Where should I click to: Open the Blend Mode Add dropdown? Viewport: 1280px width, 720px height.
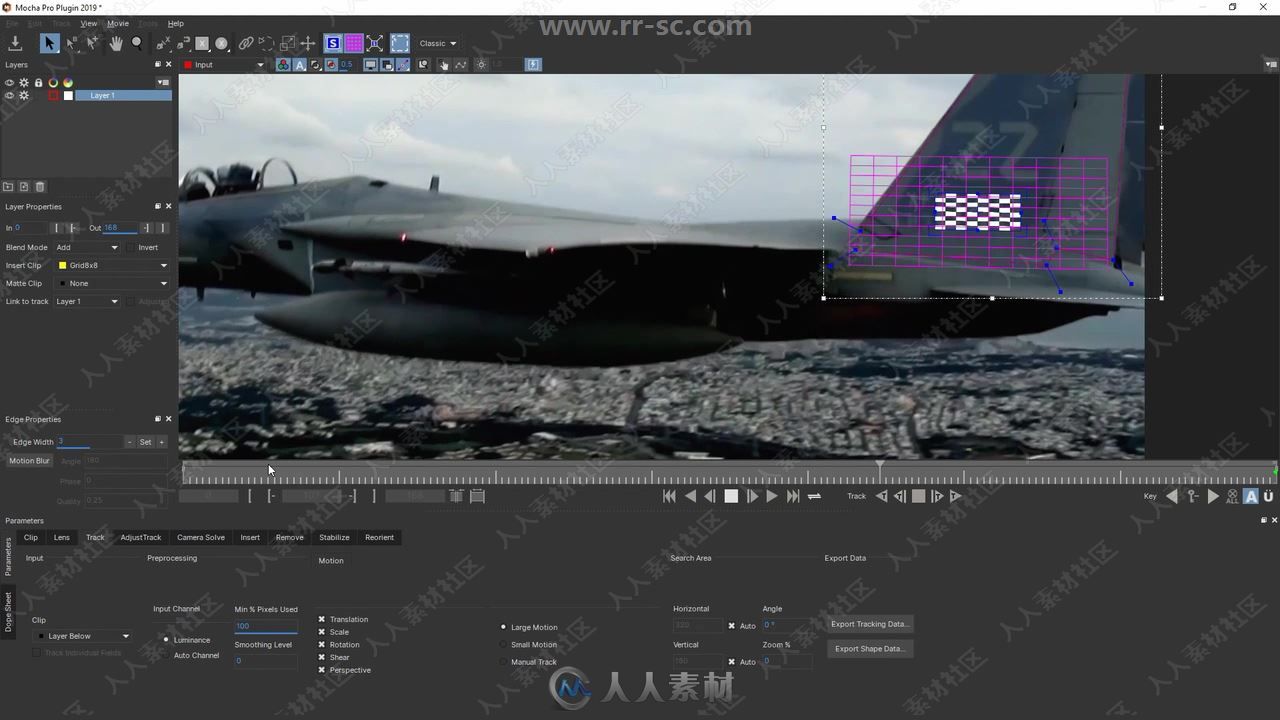[87, 247]
